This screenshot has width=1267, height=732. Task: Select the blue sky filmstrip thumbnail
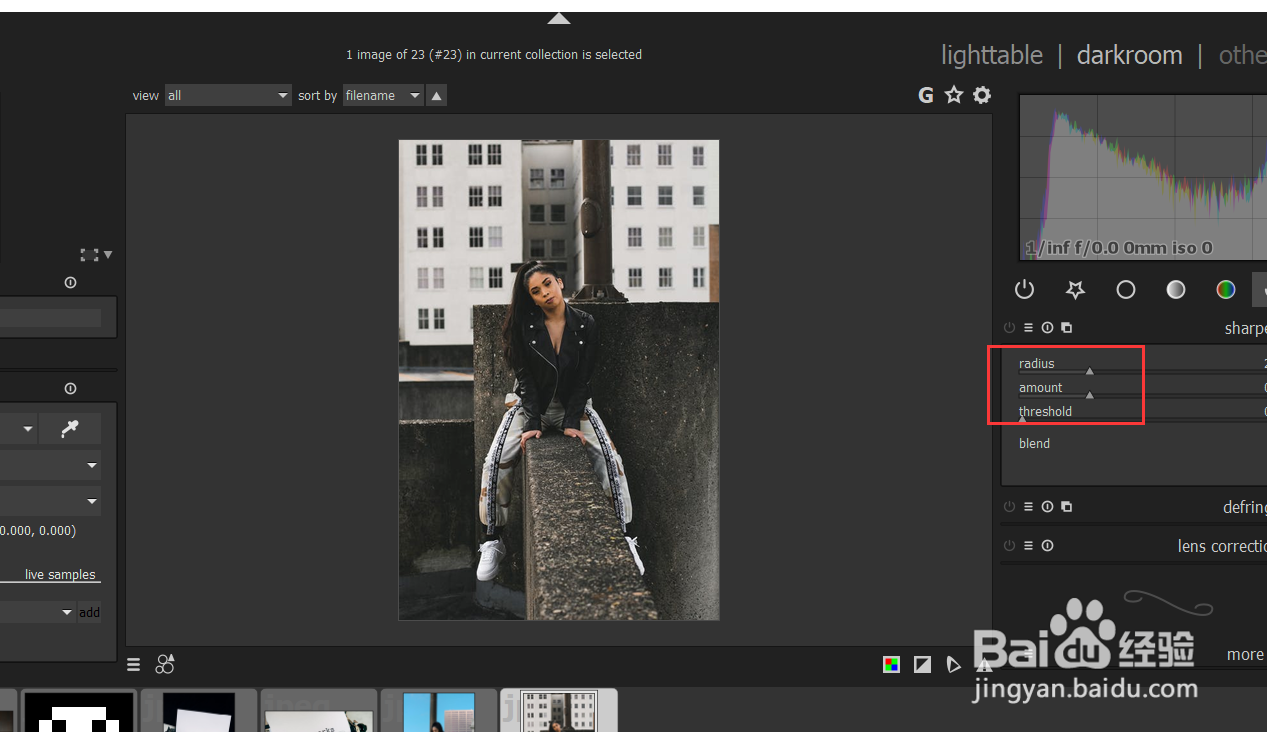tap(439, 711)
